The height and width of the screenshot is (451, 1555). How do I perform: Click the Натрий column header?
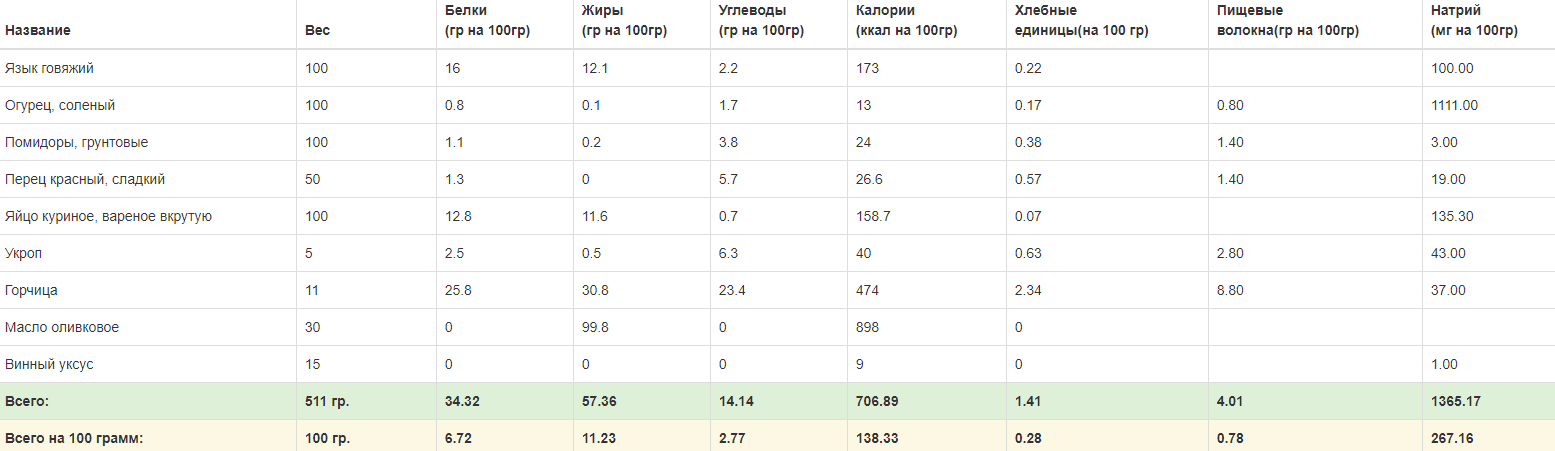(x=1474, y=21)
